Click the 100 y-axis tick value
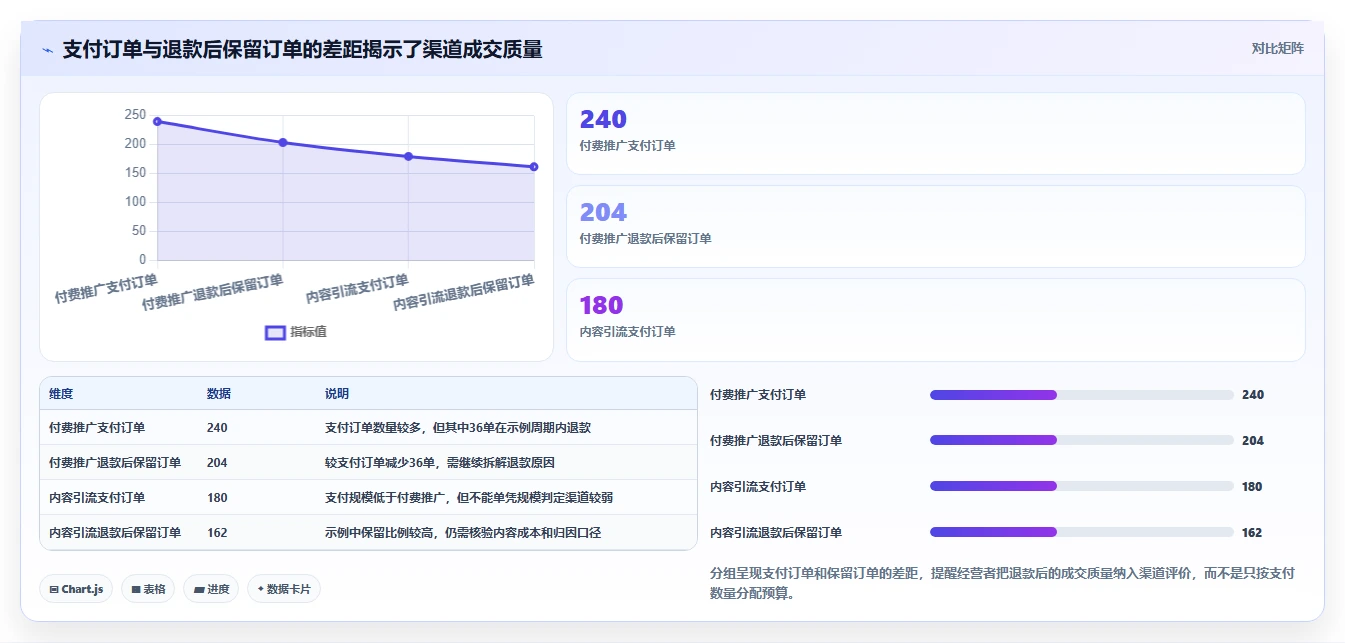The width and height of the screenshot is (1345, 643). point(135,202)
